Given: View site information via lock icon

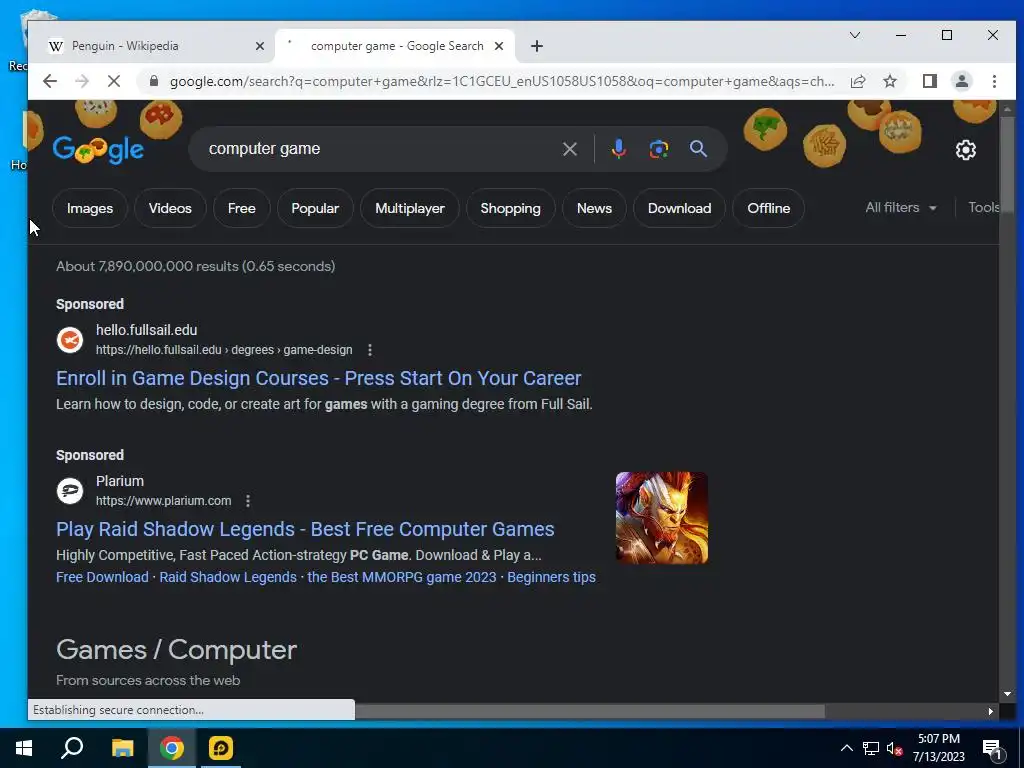Looking at the screenshot, I should point(153,81).
